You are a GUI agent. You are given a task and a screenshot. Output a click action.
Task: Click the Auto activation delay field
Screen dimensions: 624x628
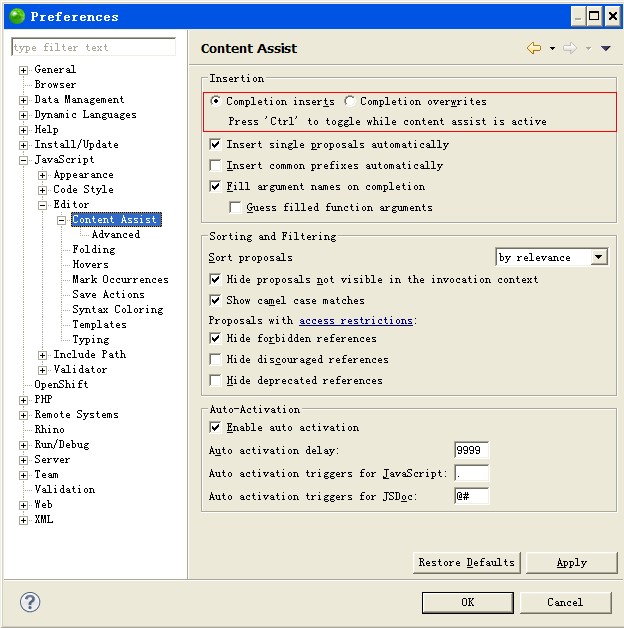(471, 450)
